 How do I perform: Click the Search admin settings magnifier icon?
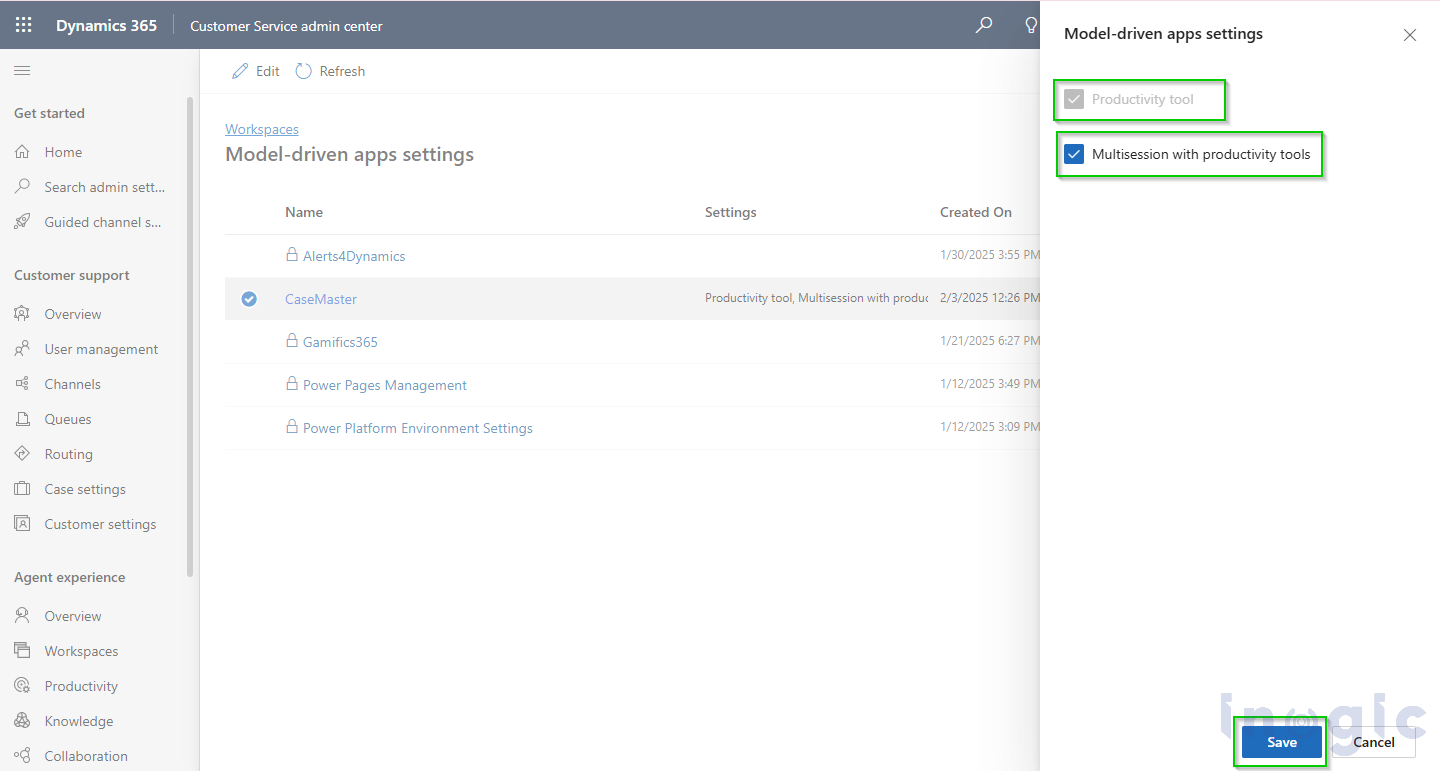click(x=22, y=187)
